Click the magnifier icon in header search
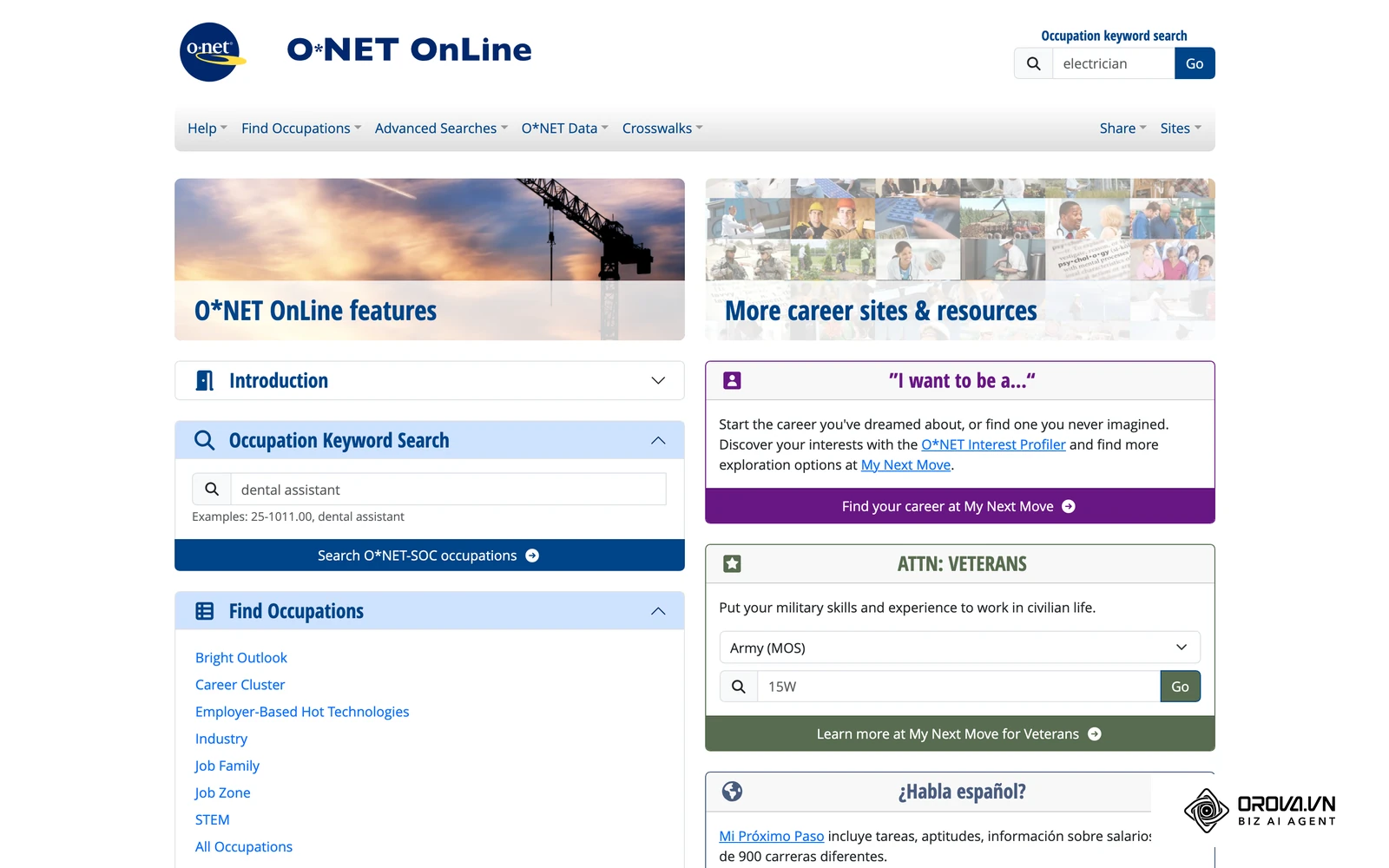Viewport: 1389px width, 868px height. tap(1033, 63)
